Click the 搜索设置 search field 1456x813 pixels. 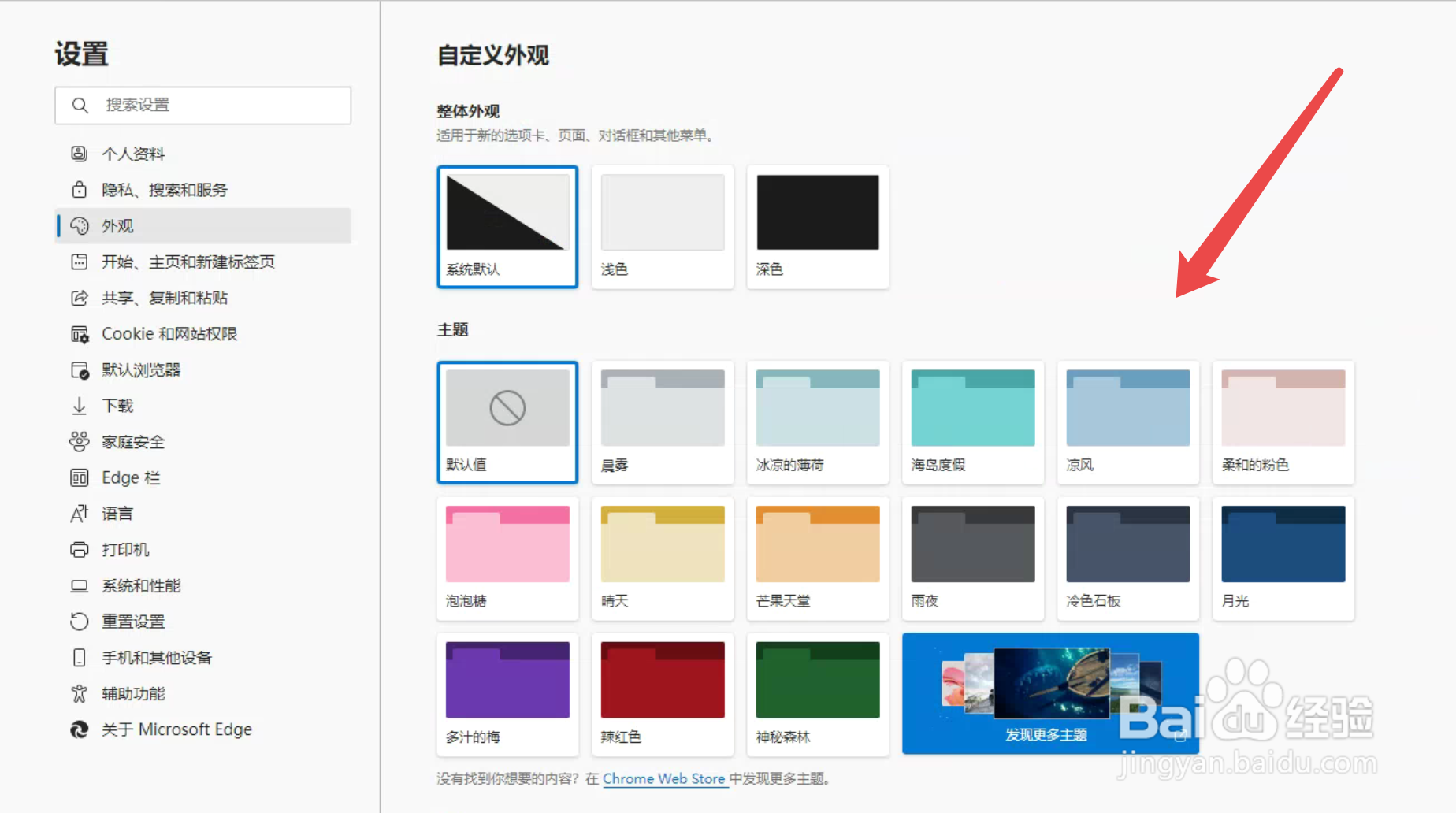tap(202, 105)
